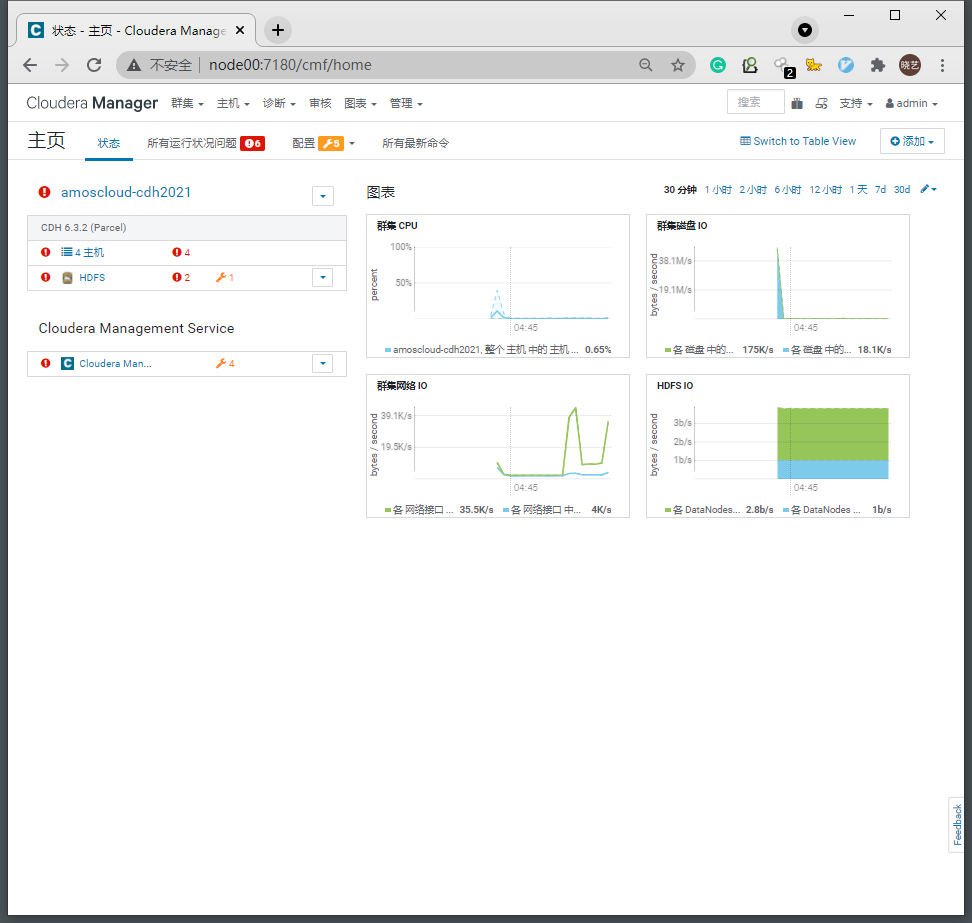The image size is (972, 923).
Task: Open the extensions puzzle piece menu
Action: point(878,65)
